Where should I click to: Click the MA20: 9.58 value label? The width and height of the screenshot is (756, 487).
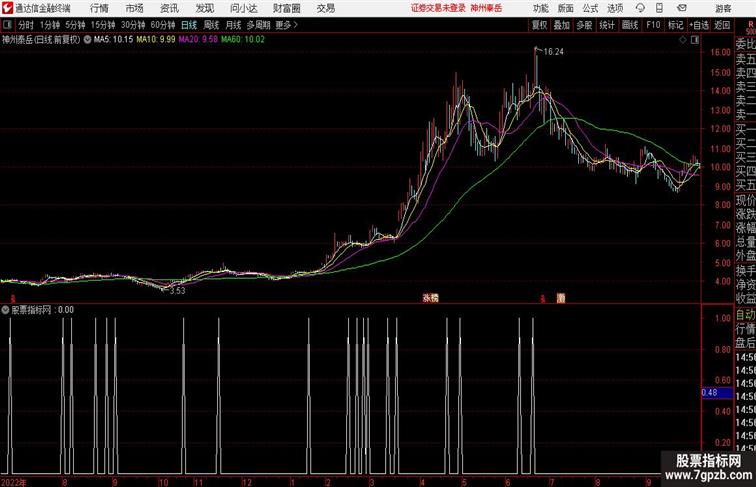click(x=198, y=40)
